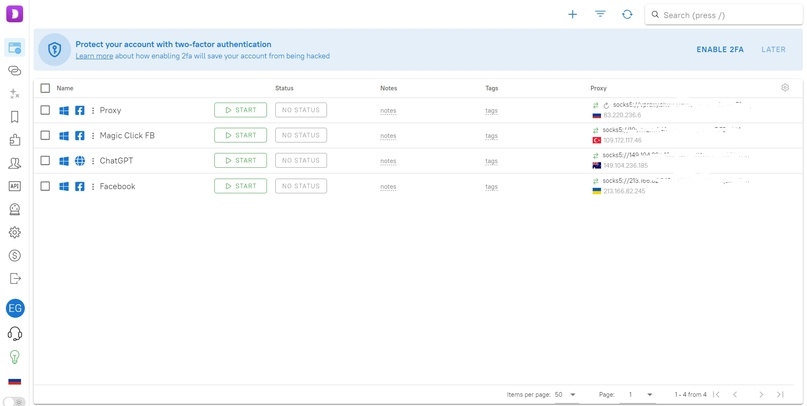Open table column settings gear

pos(785,88)
